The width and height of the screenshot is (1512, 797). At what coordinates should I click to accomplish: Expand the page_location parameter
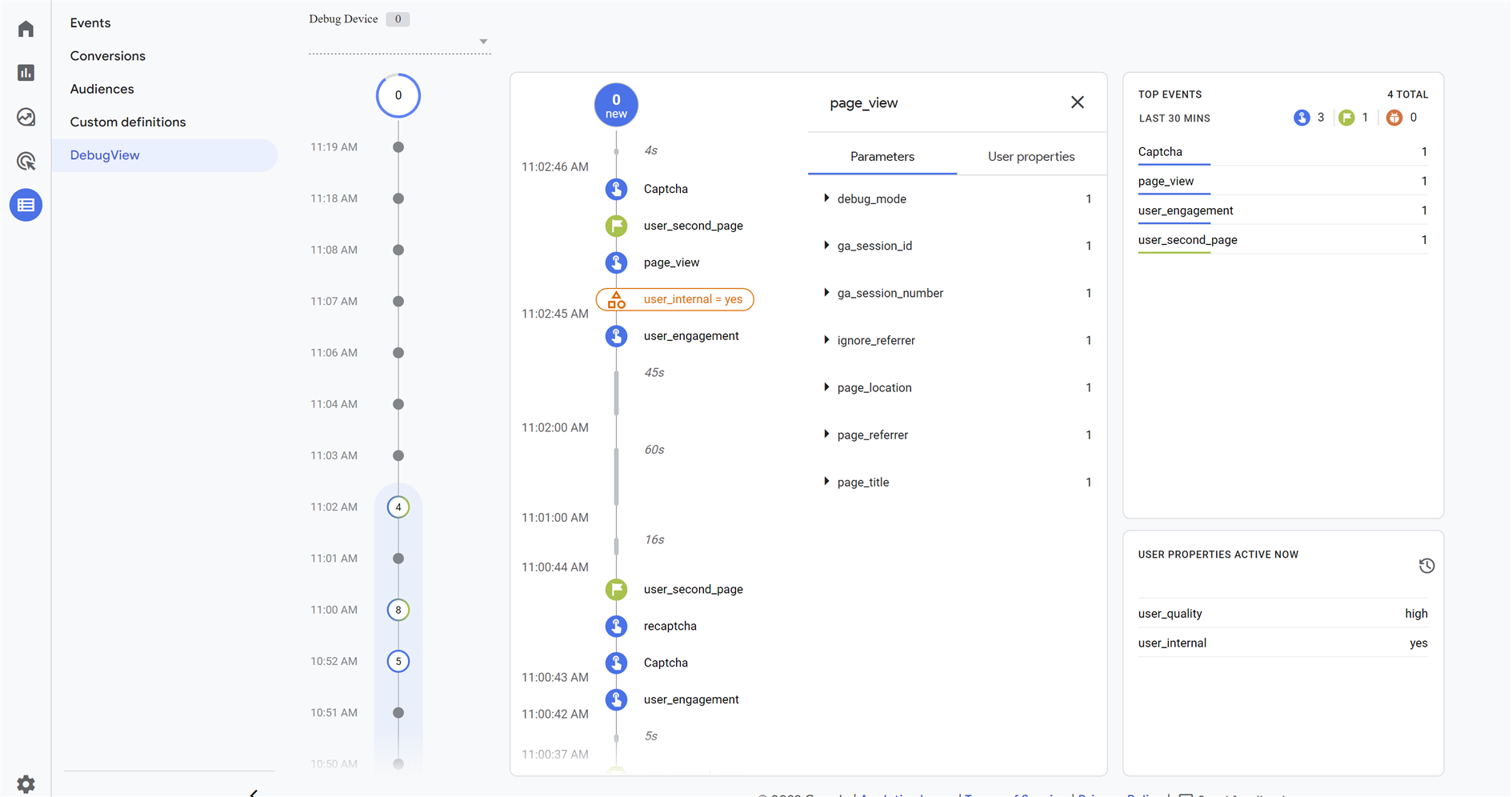pyautogui.click(x=826, y=387)
